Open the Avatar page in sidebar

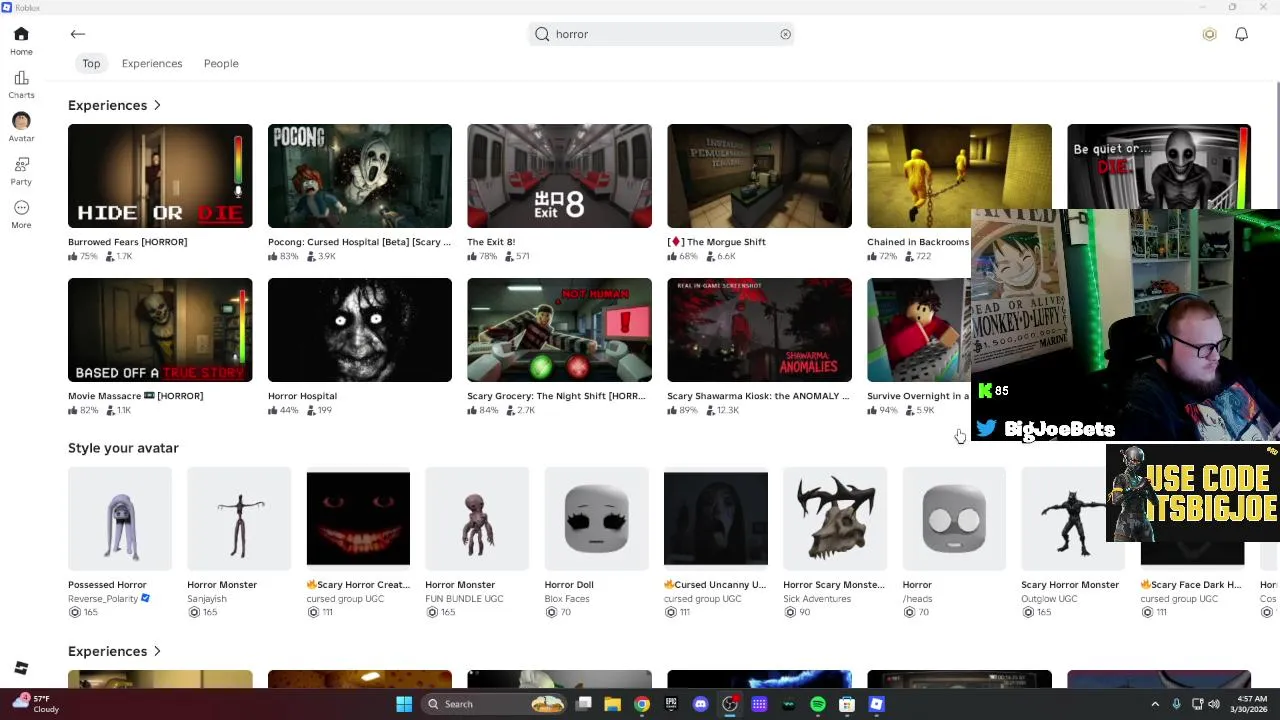coord(21,128)
